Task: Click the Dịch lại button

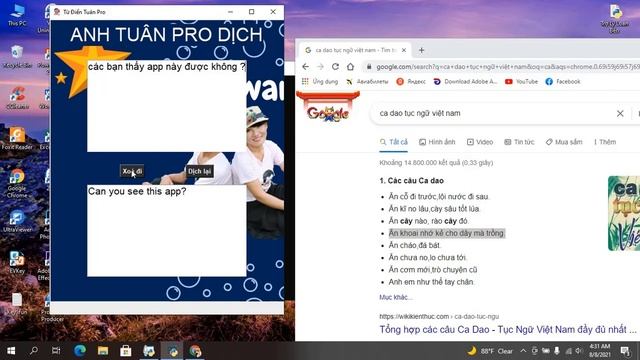Action: (199, 171)
